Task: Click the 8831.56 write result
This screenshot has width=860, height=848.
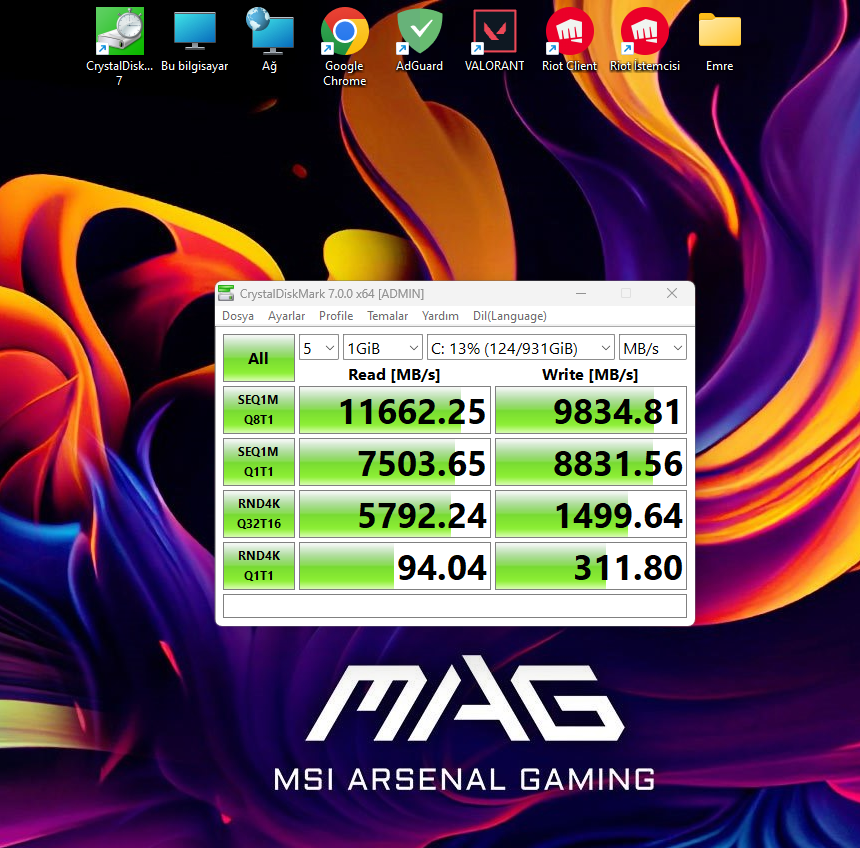Action: pyautogui.click(x=591, y=462)
